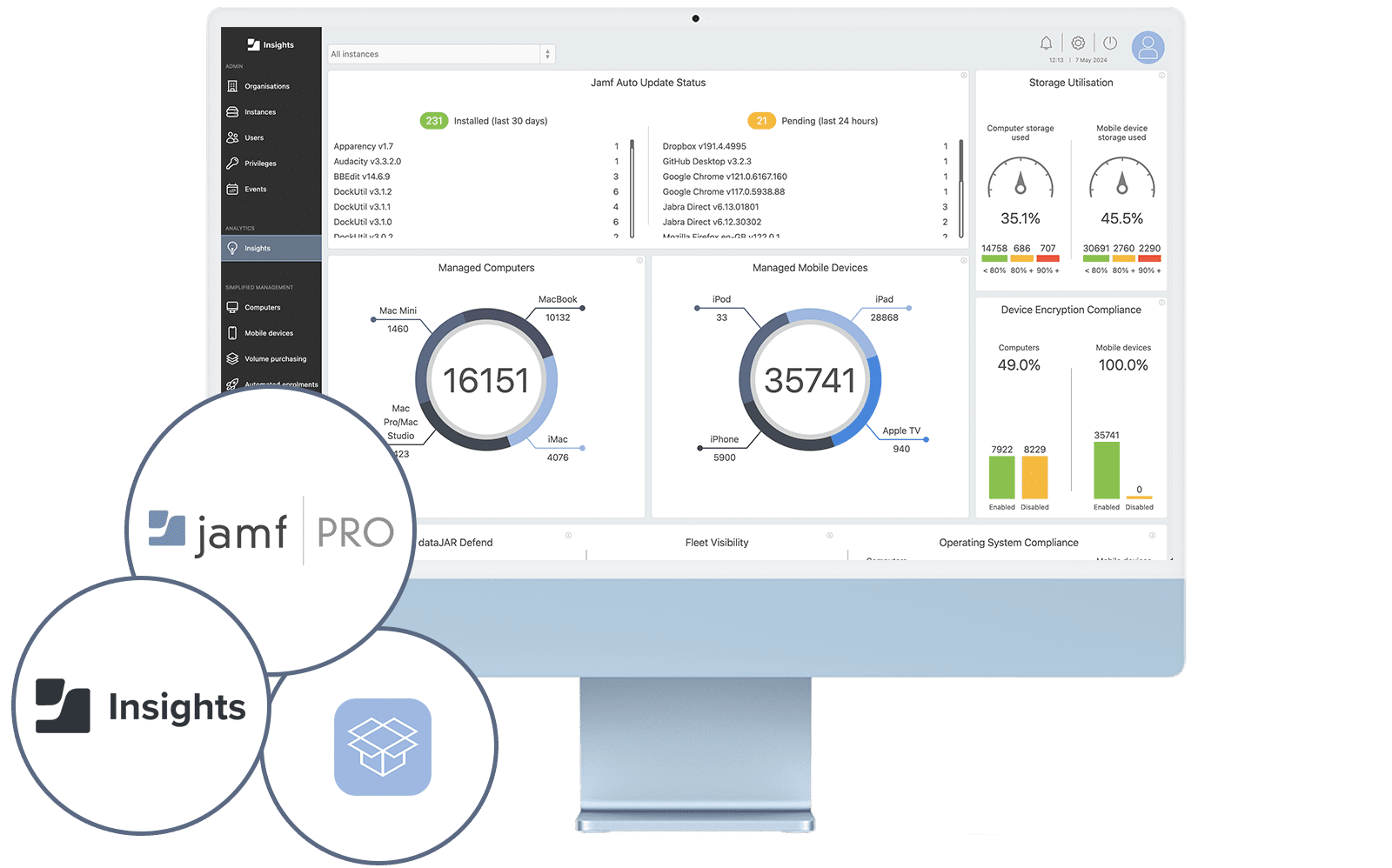The image size is (1392, 868).
Task: Select Jabra Direct v6.12.30302 row
Action: pyautogui.click(x=805, y=222)
